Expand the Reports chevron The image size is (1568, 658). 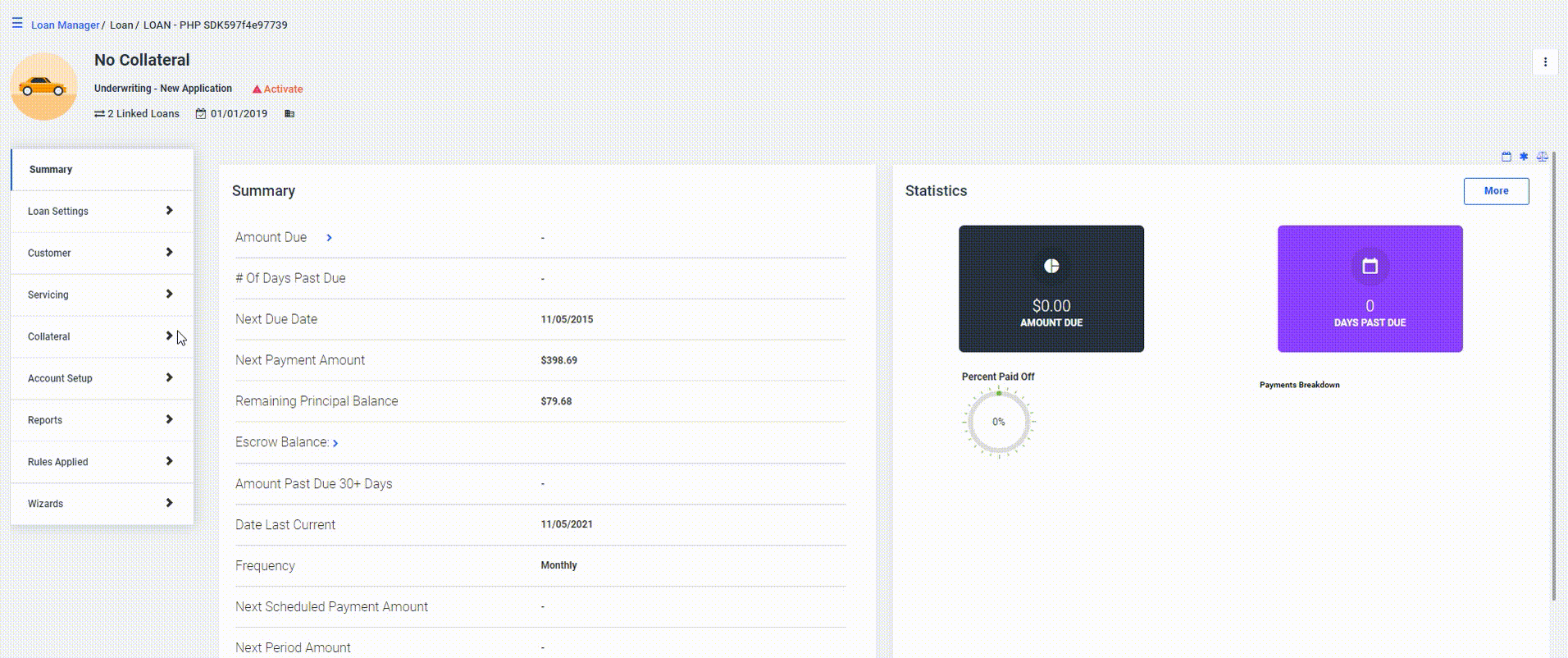169,420
